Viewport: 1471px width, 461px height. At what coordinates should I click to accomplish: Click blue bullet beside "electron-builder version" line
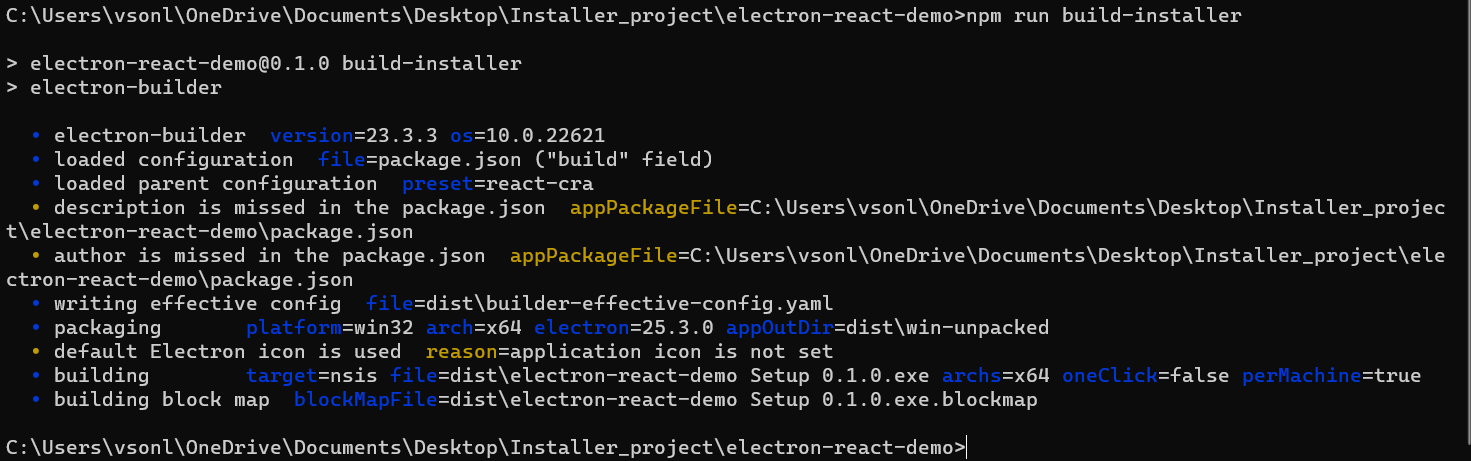(37, 136)
